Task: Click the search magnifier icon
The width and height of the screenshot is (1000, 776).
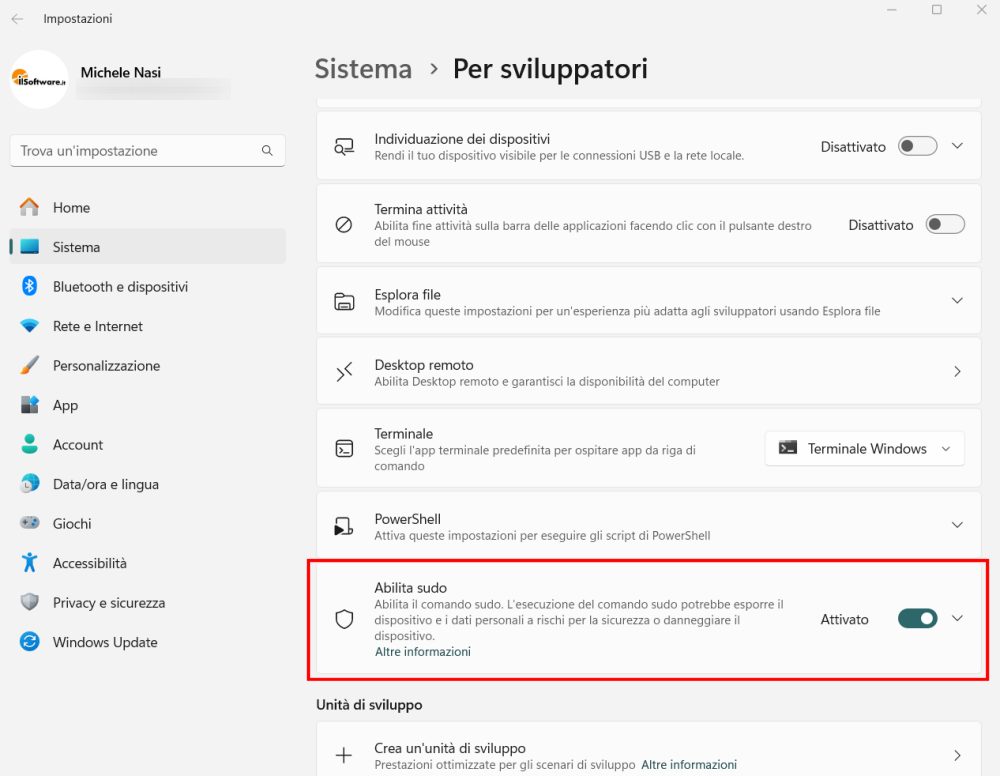Action: pos(267,150)
